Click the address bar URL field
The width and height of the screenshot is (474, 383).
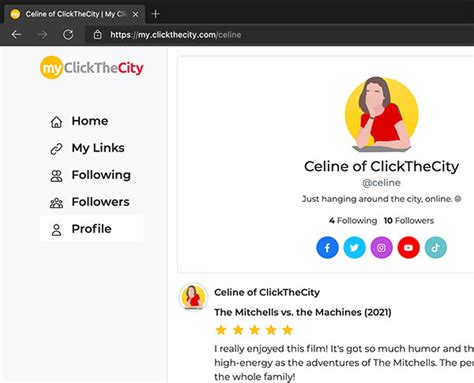coord(279,35)
